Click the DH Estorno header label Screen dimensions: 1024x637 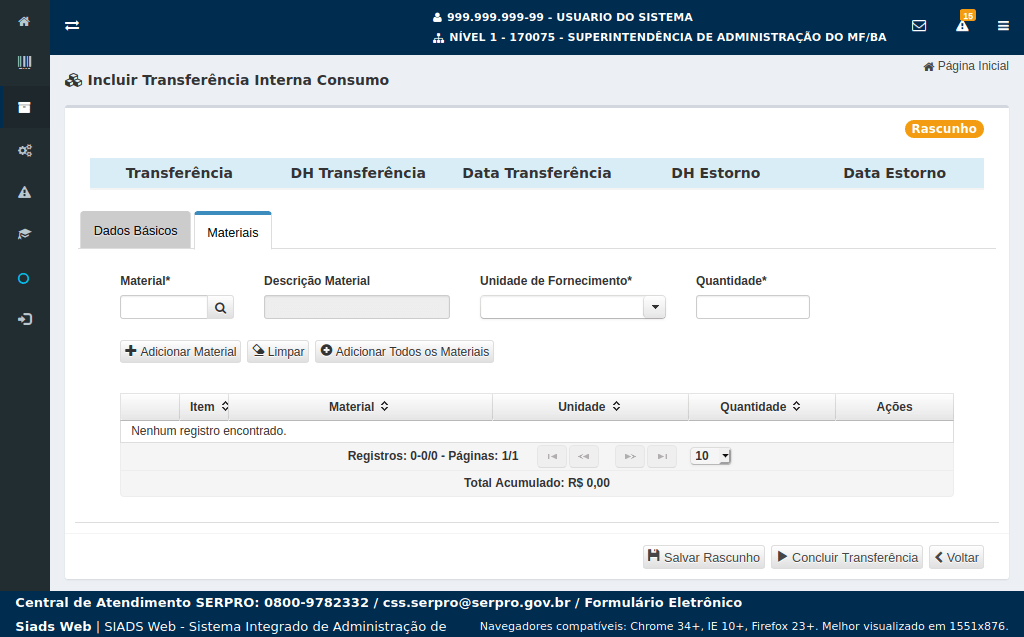click(716, 173)
